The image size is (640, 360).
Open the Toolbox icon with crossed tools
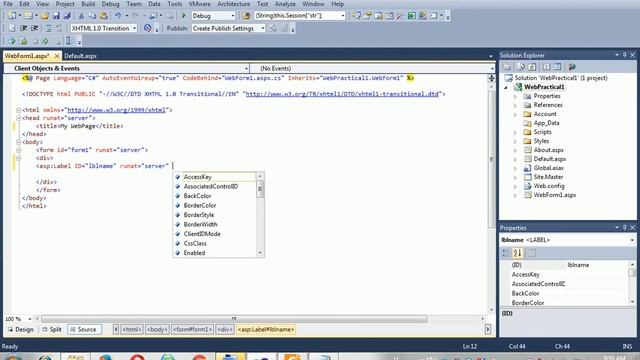click(400, 16)
